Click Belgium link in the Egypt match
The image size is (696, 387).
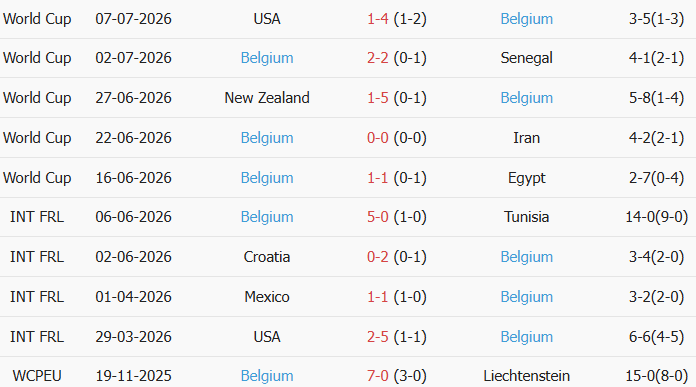tap(267, 178)
